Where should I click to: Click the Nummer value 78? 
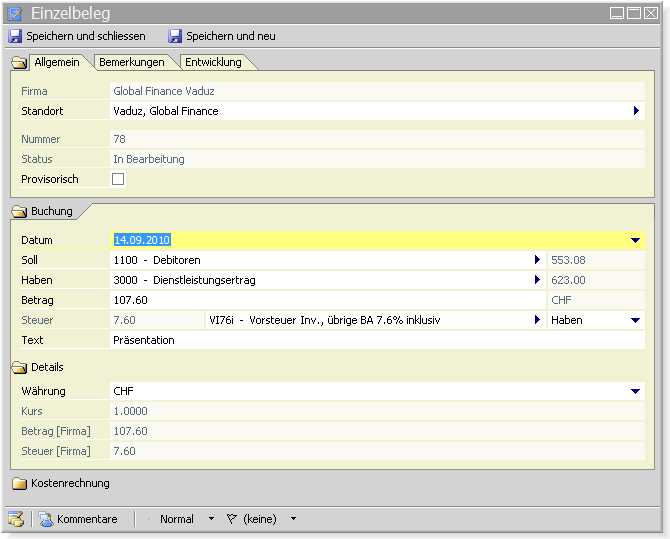377,139
